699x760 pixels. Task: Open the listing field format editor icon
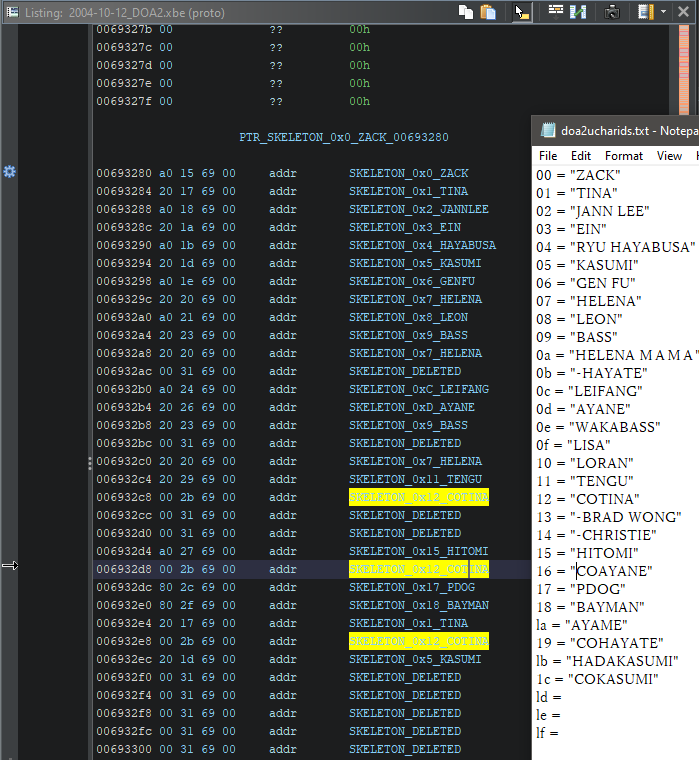556,12
